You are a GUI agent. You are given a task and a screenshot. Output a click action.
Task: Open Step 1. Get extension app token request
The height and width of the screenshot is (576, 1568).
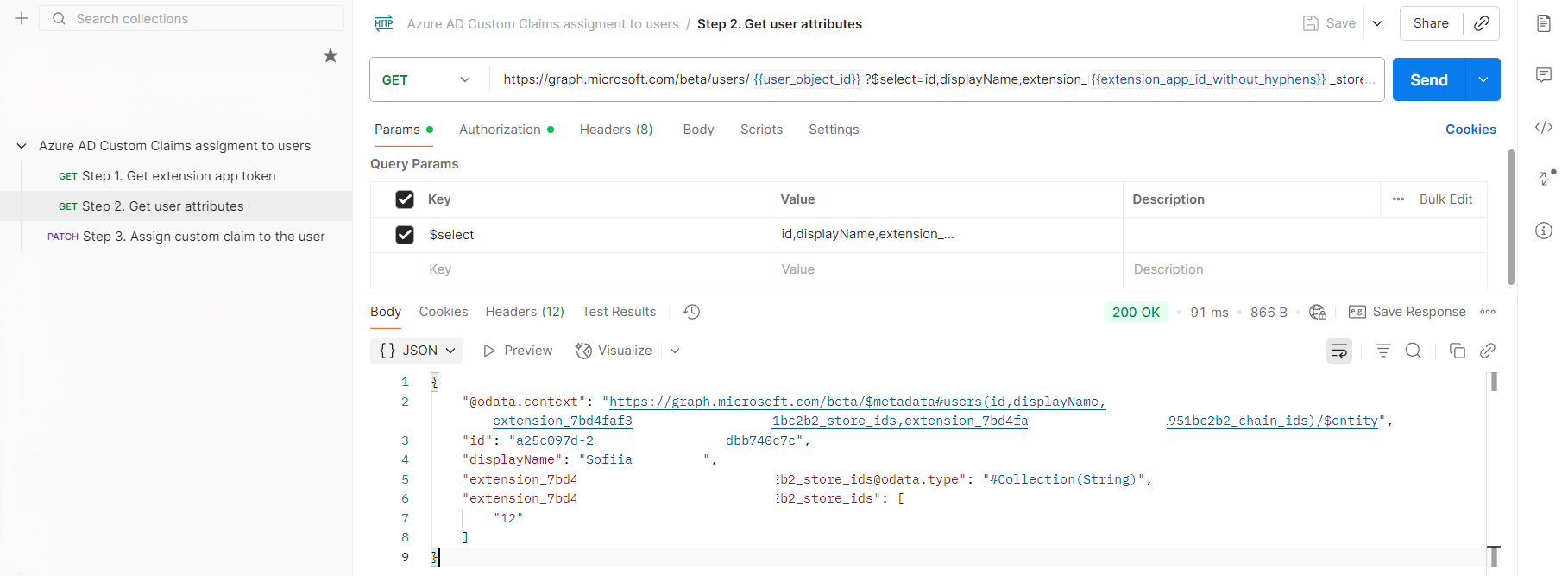176,176
